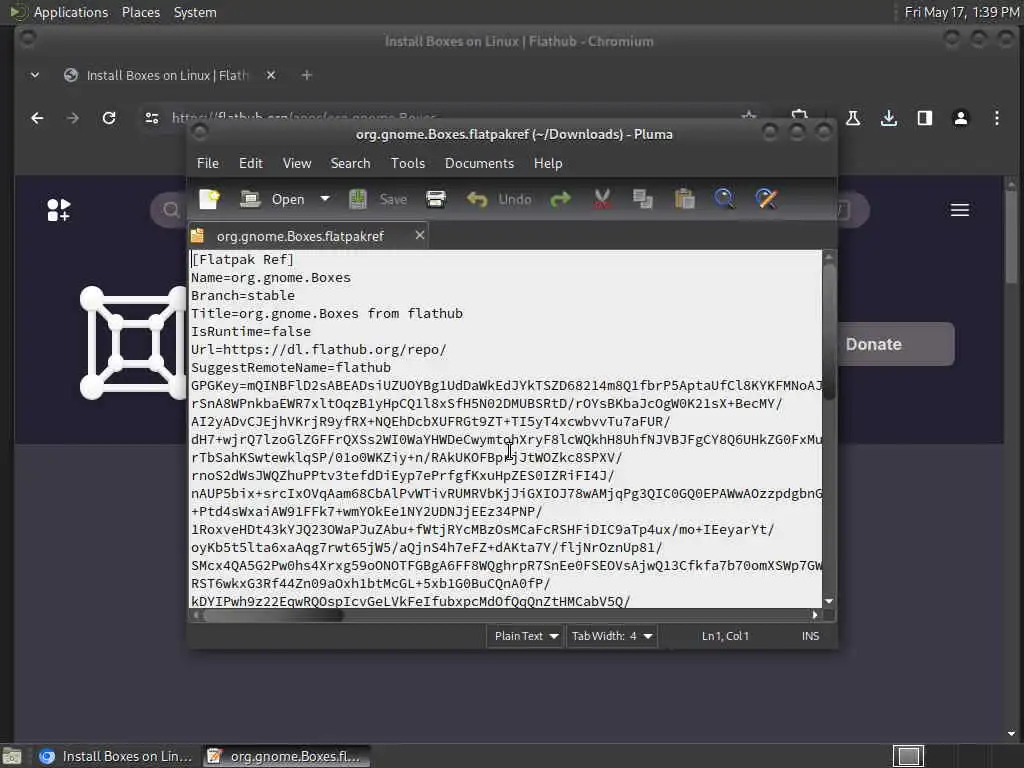Viewport: 1024px width, 768px height.
Task: Open the Tab Width dropdown
Action: click(x=611, y=636)
